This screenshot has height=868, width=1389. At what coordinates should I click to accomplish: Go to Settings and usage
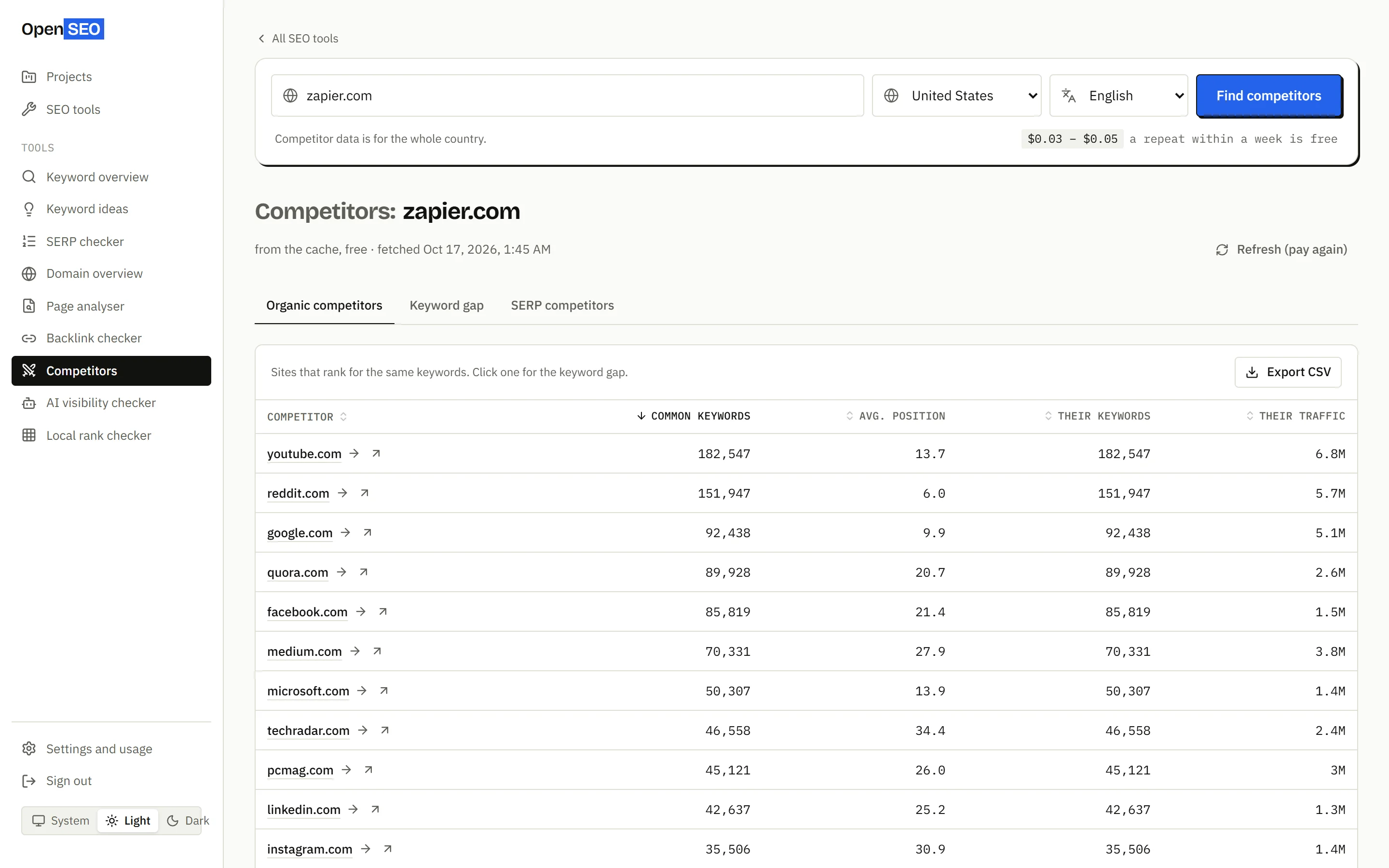(x=111, y=749)
